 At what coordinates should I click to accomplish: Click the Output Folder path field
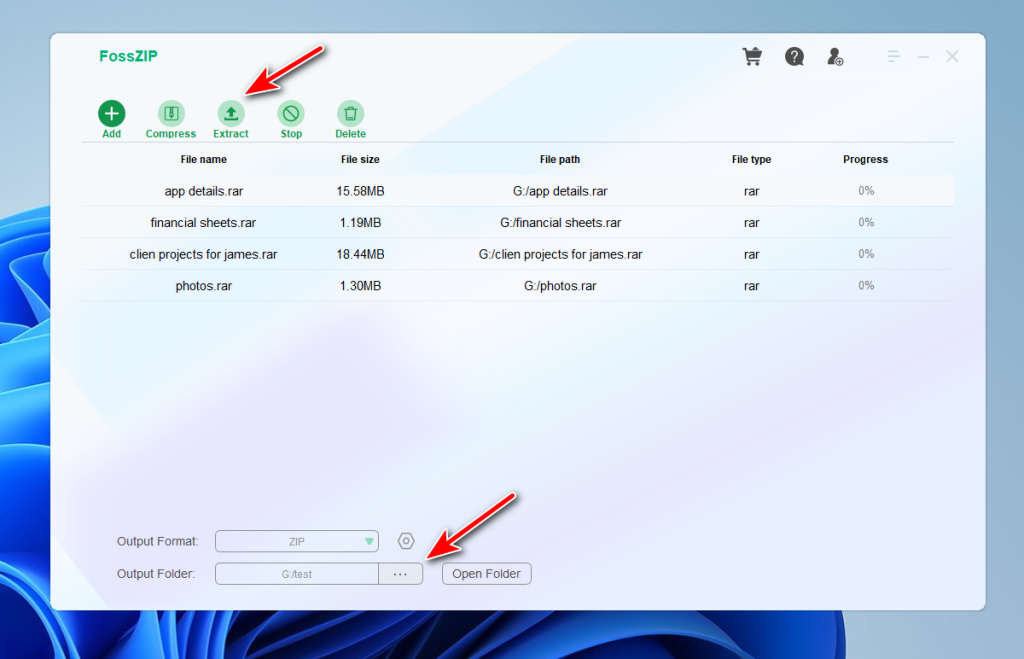[296, 573]
